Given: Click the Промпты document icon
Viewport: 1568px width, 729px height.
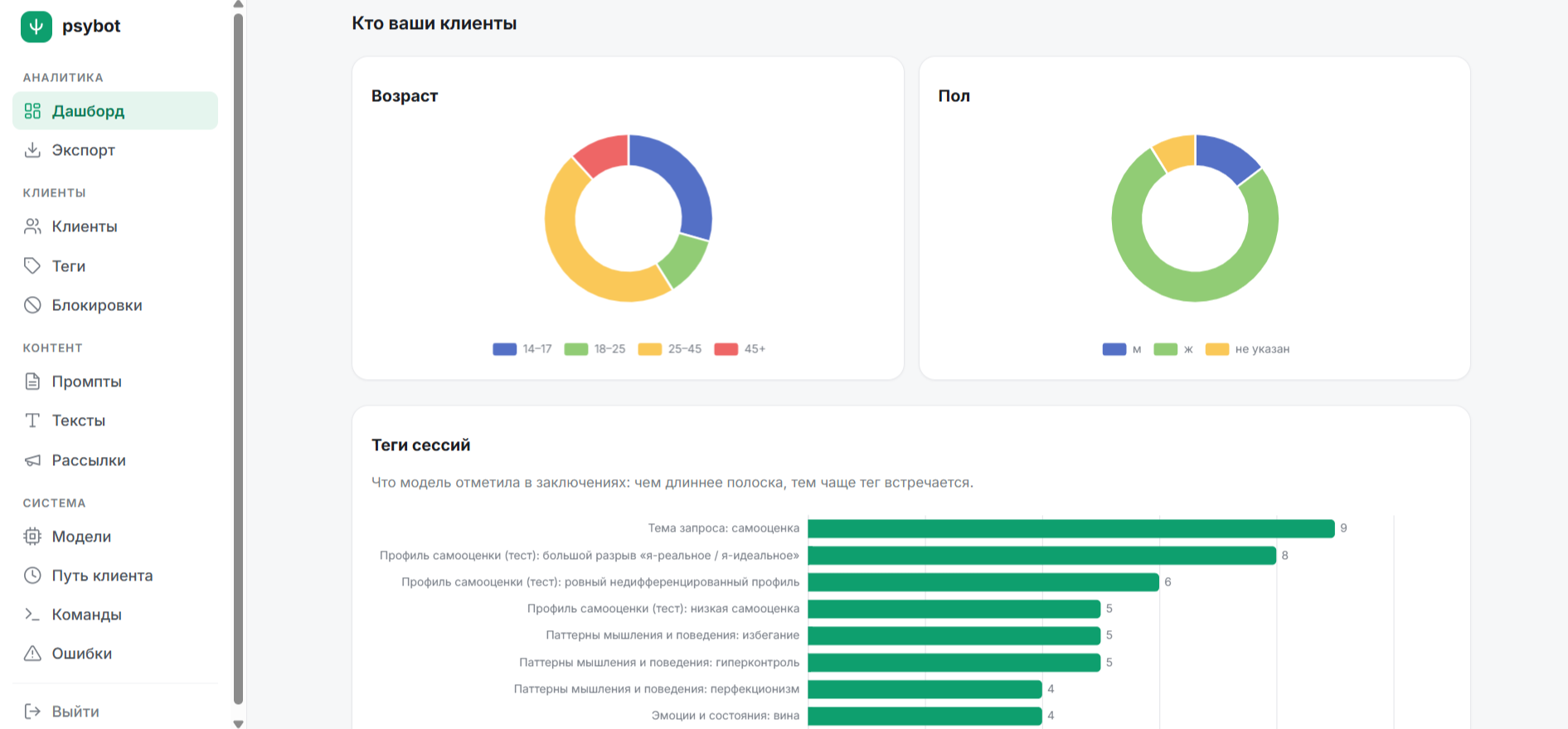Looking at the screenshot, I should point(32,382).
